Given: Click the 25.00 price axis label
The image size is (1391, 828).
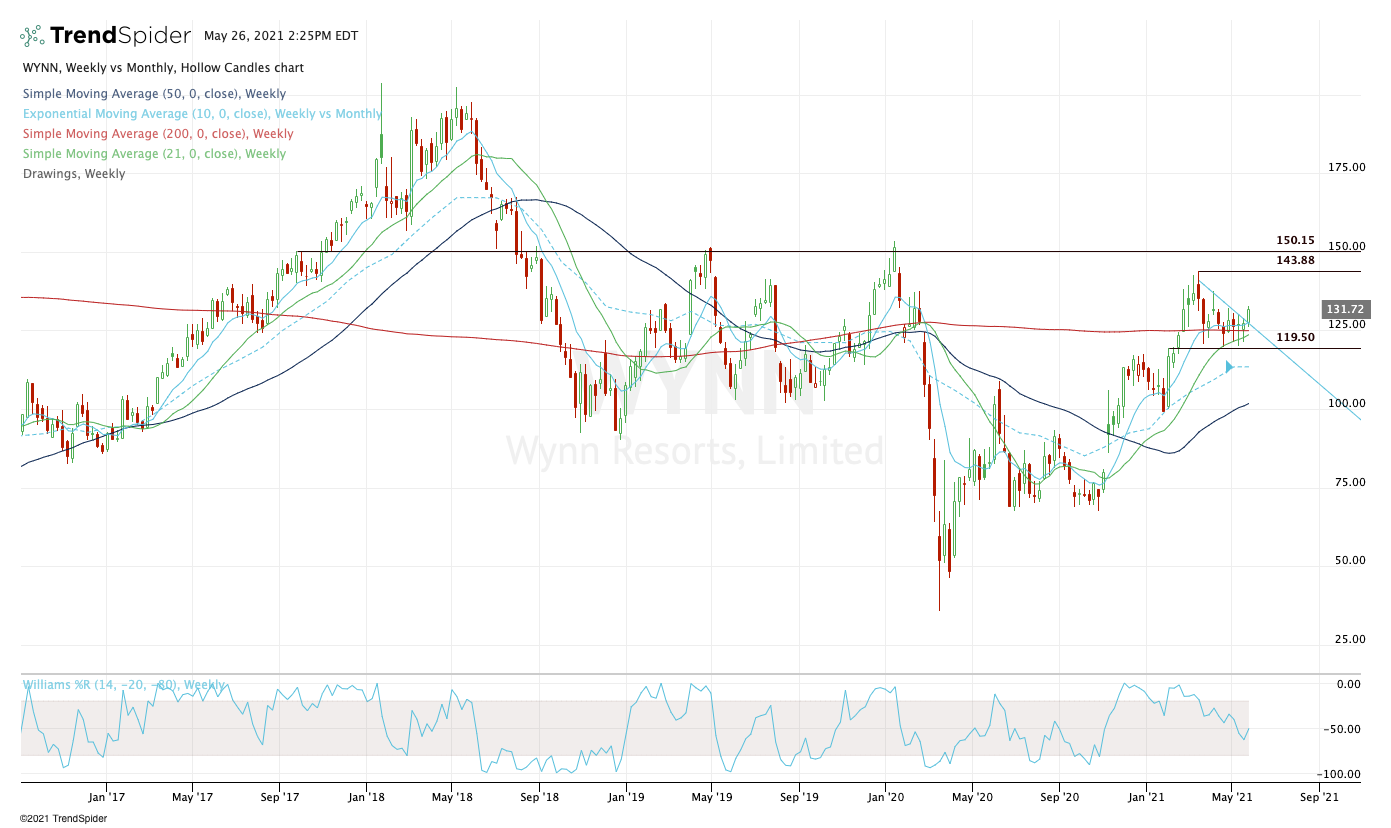Looking at the screenshot, I should [1348, 639].
